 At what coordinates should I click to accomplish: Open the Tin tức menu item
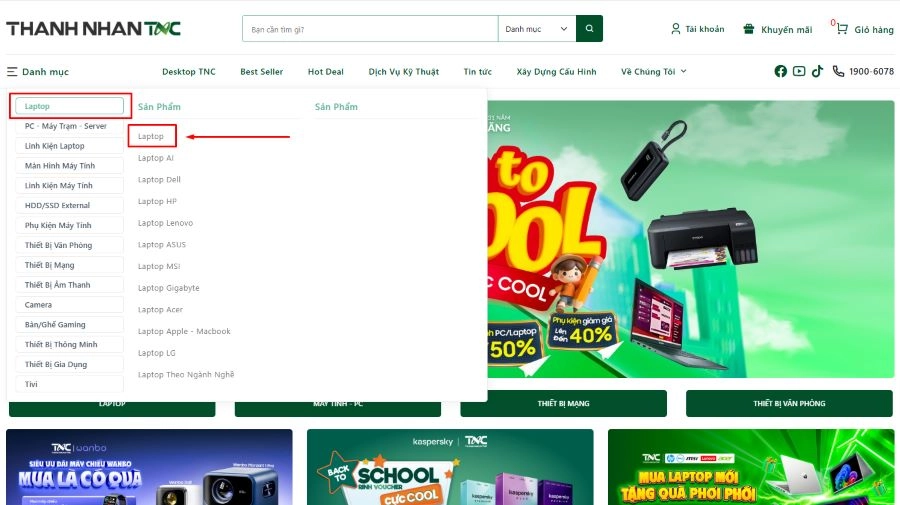pos(478,72)
